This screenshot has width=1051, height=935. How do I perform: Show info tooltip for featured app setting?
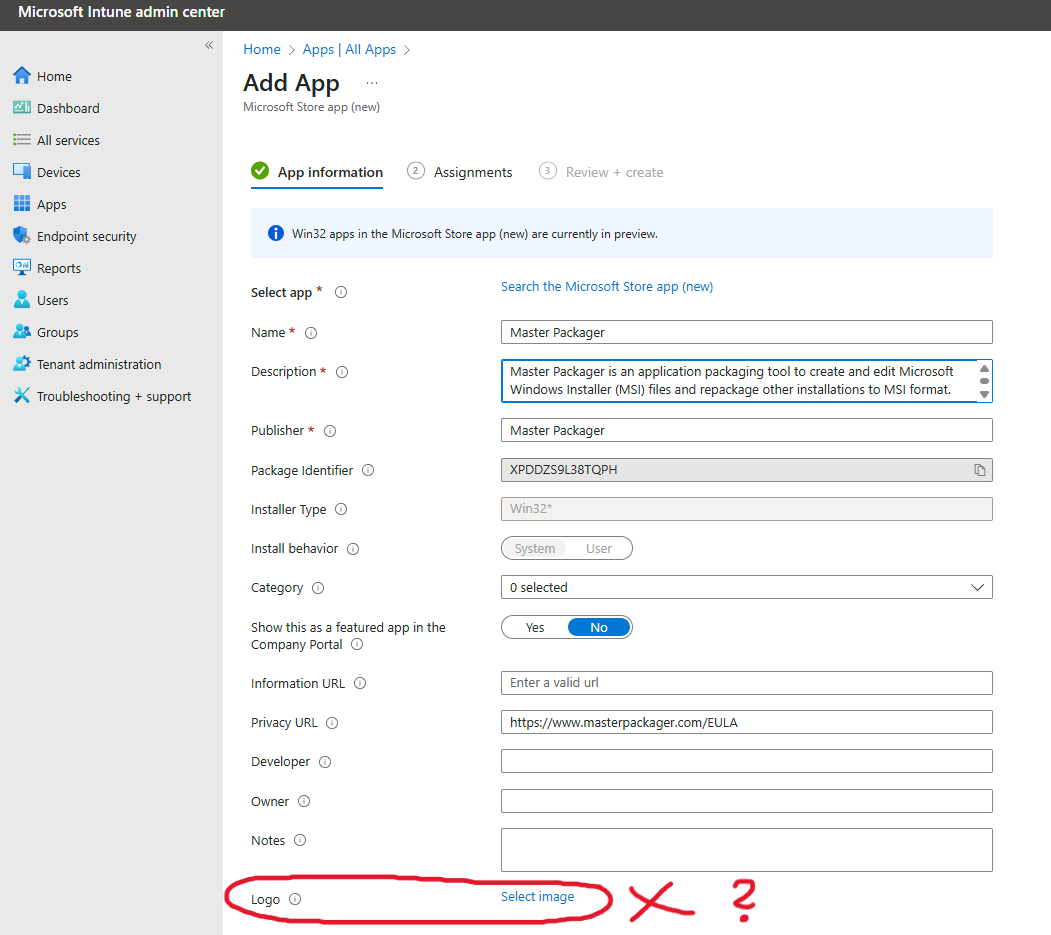coord(357,644)
